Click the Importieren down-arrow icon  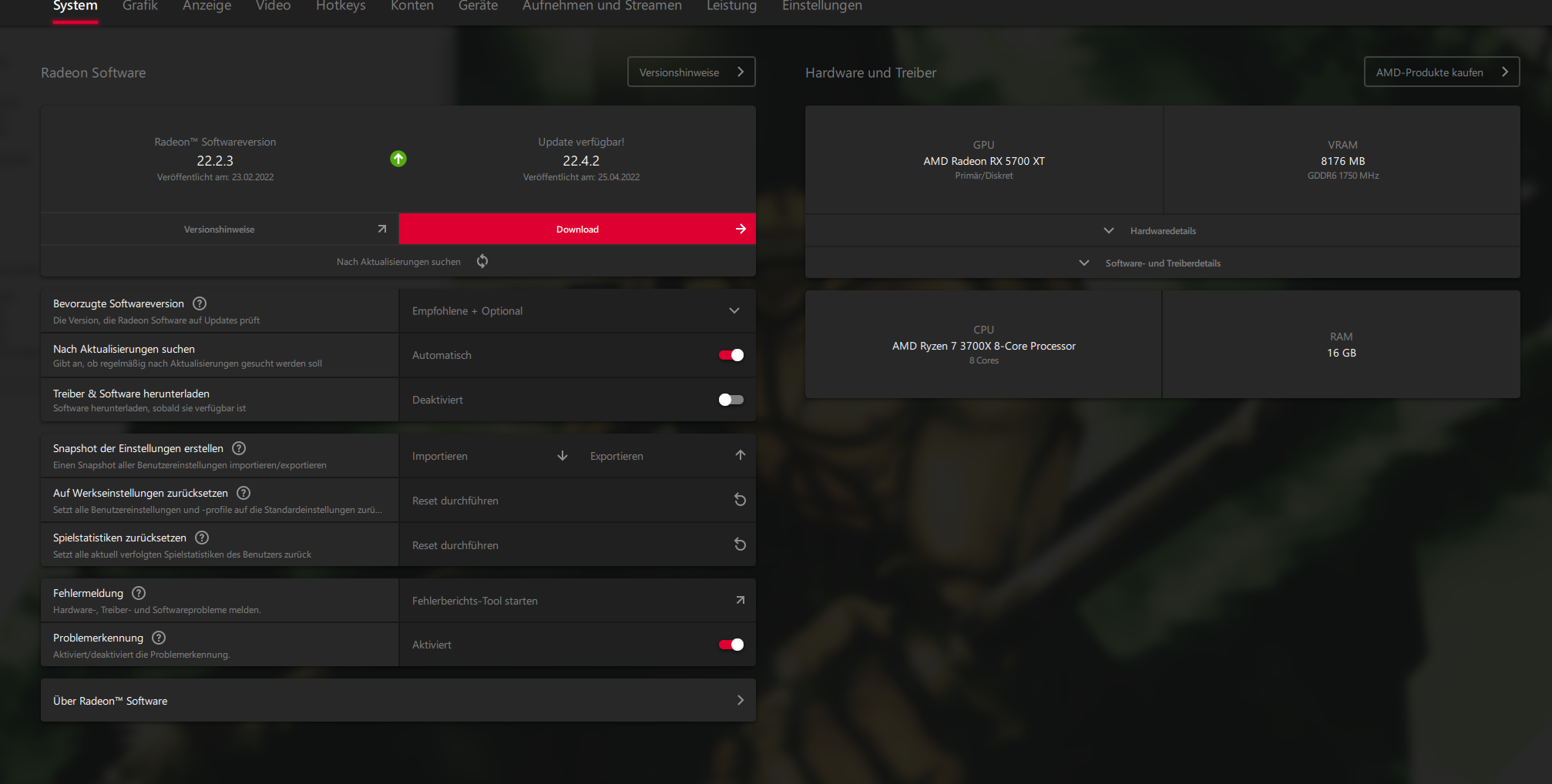(x=563, y=456)
